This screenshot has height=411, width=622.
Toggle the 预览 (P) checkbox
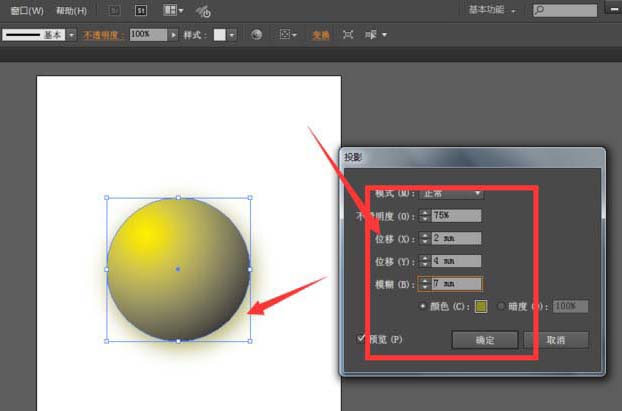(361, 338)
